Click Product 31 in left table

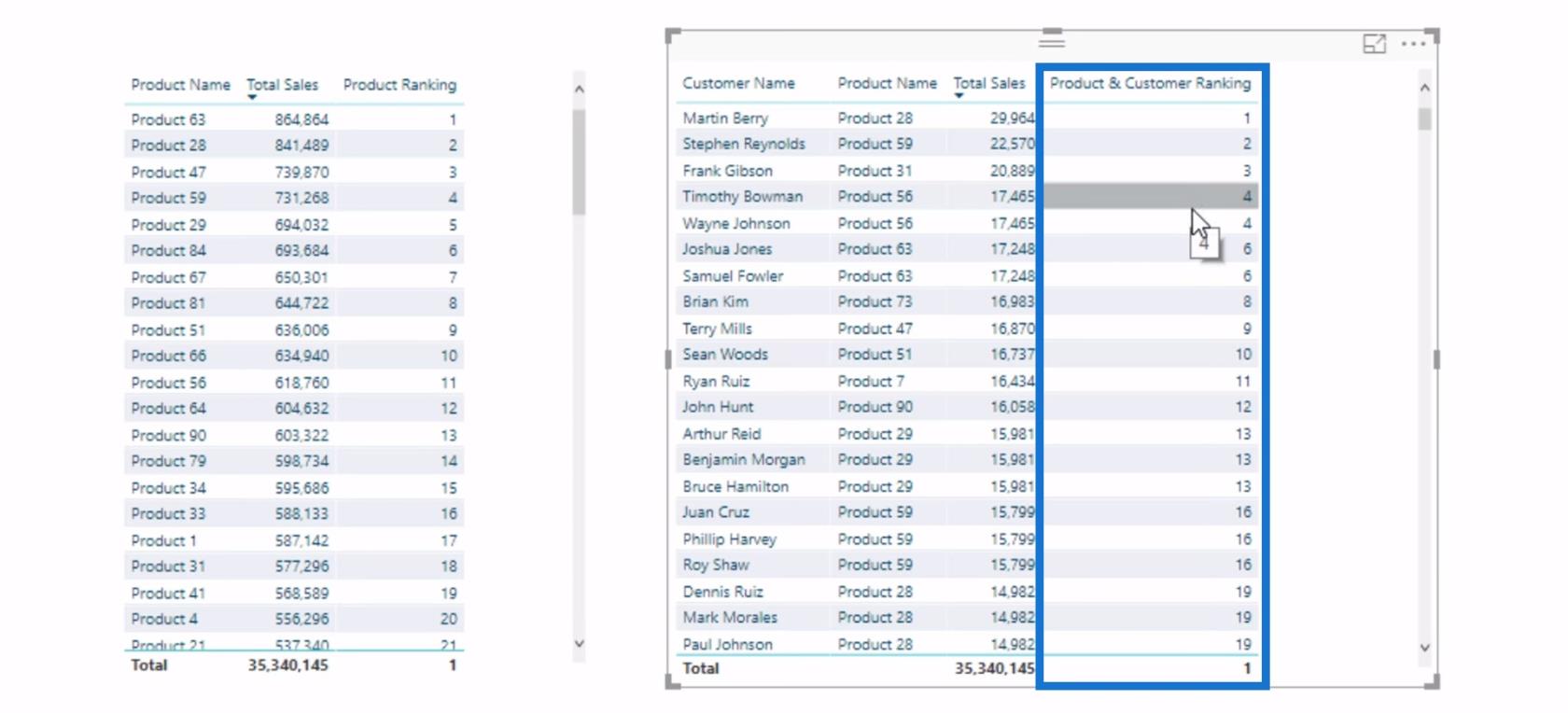tap(168, 566)
